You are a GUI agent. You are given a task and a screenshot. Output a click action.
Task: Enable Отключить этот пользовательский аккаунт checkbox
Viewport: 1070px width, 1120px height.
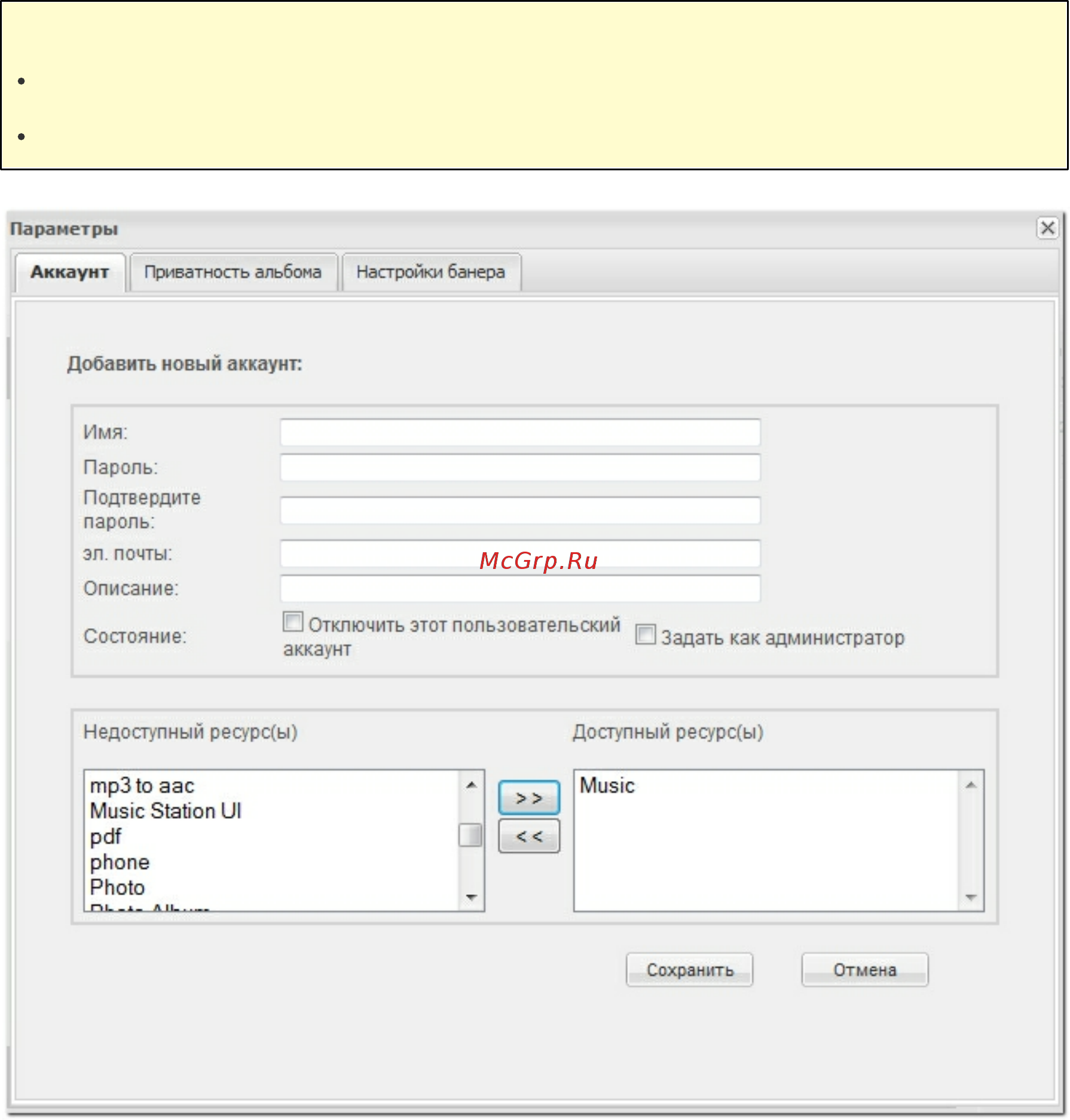click(x=293, y=622)
